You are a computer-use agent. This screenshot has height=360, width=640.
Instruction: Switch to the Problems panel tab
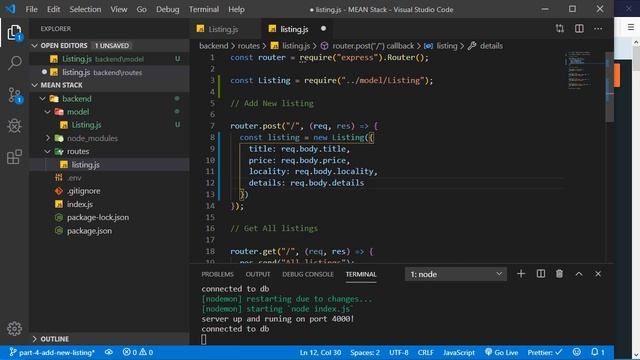point(217,274)
